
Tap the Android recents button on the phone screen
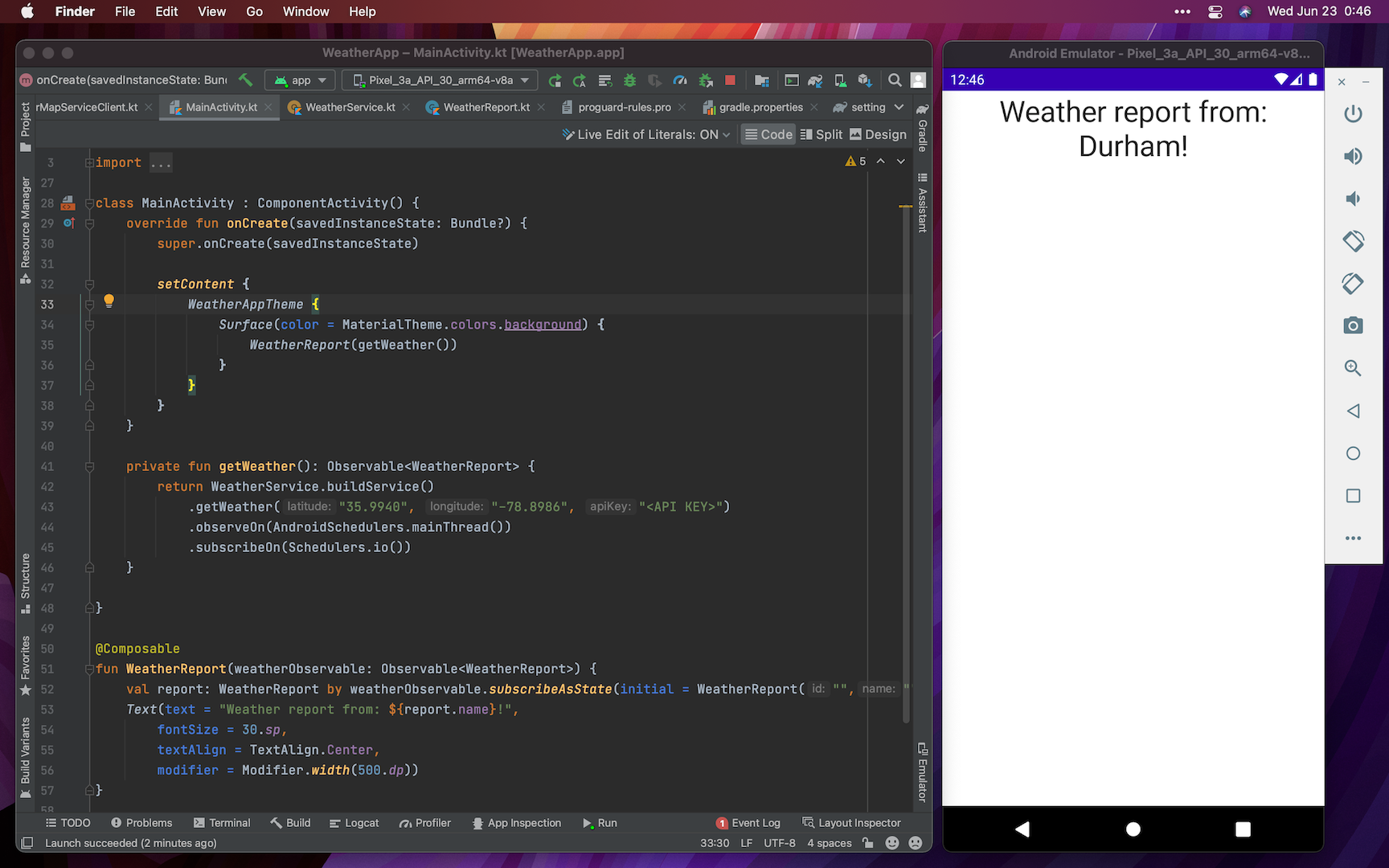click(x=1244, y=829)
